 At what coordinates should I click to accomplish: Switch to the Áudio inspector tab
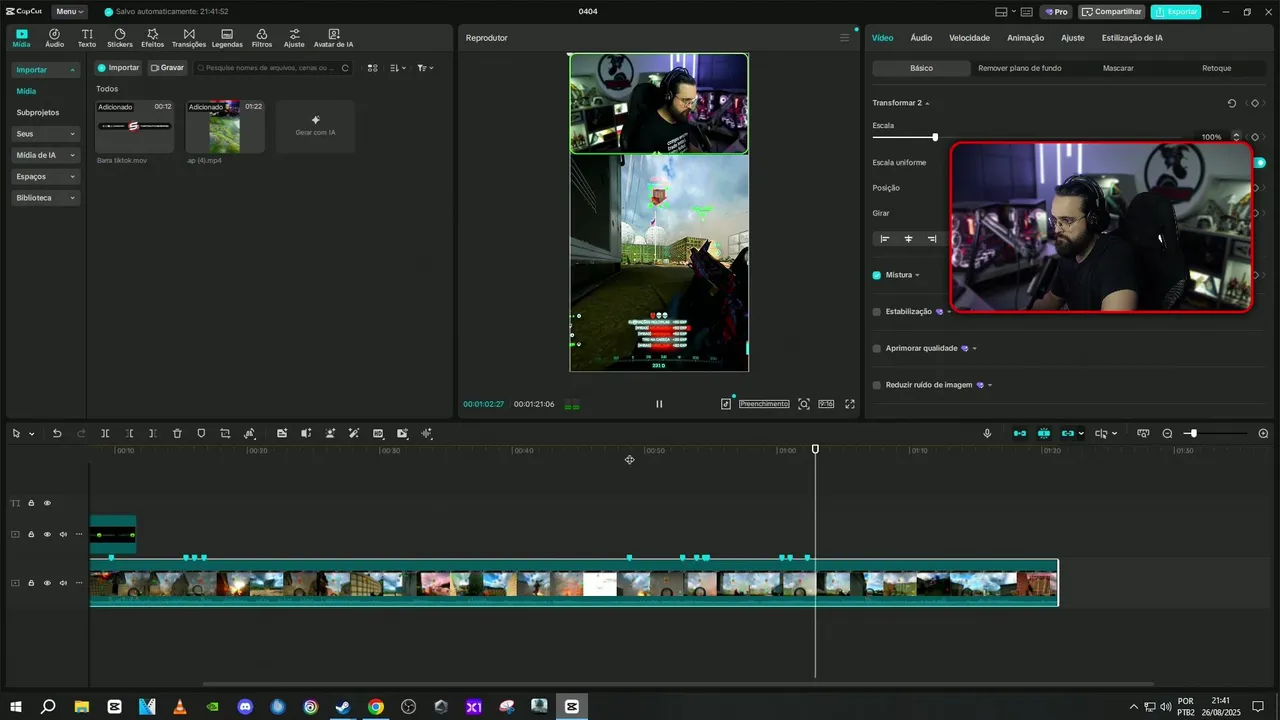[x=921, y=38]
